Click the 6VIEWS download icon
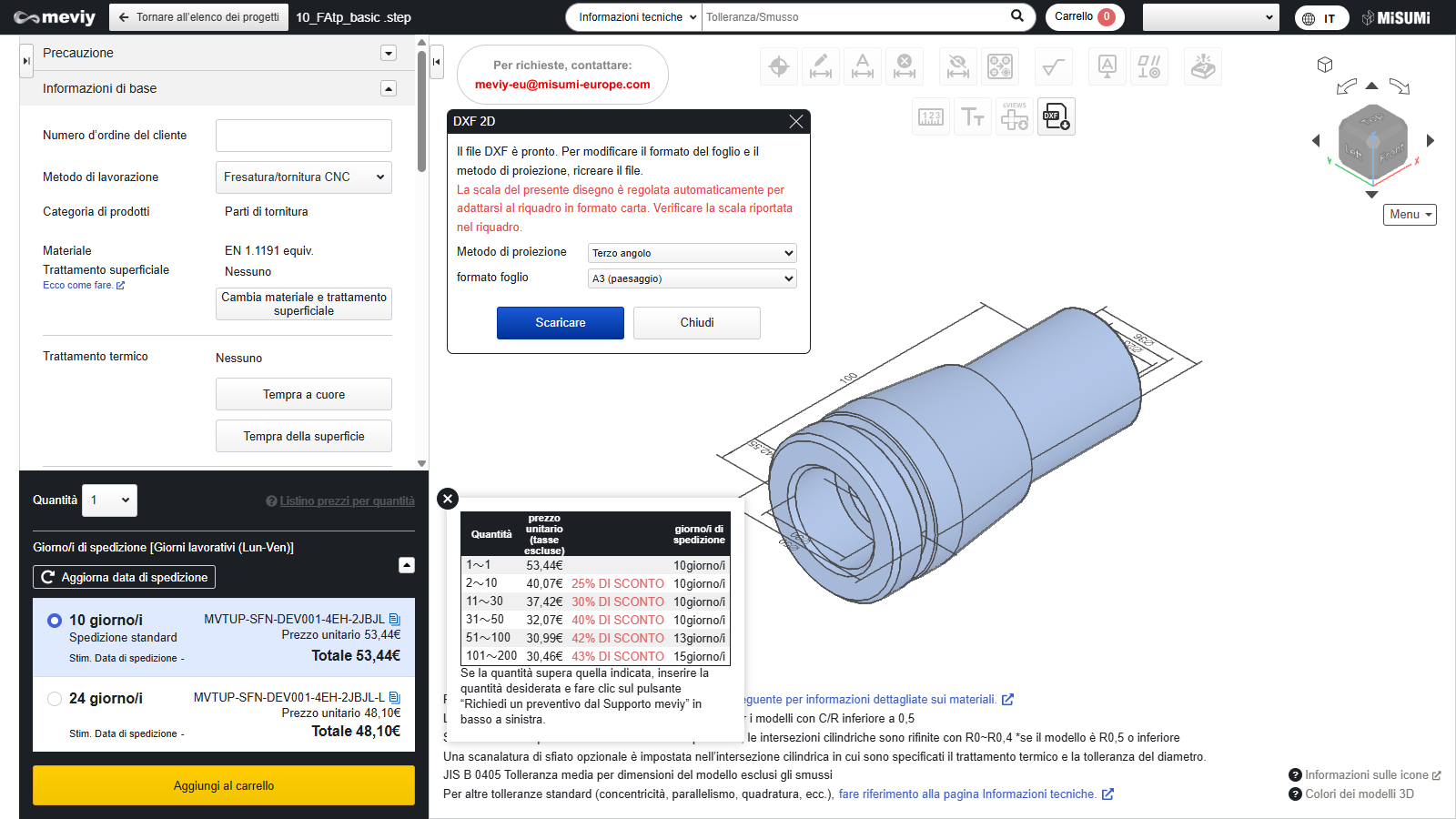This screenshot has height=819, width=1456. (x=1015, y=116)
